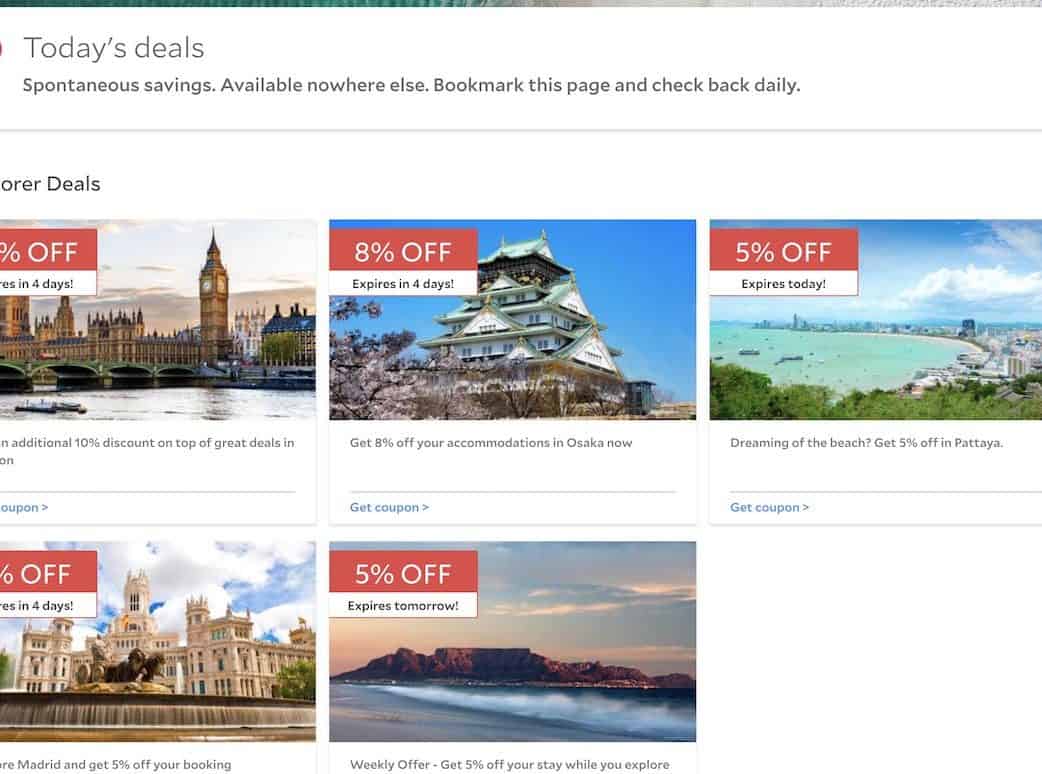Open the Table Mountain deal image
1042x774 pixels.
pos(512,641)
